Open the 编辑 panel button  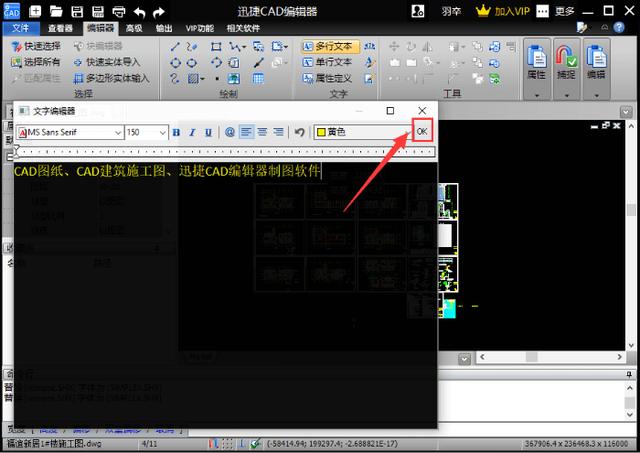[596, 69]
